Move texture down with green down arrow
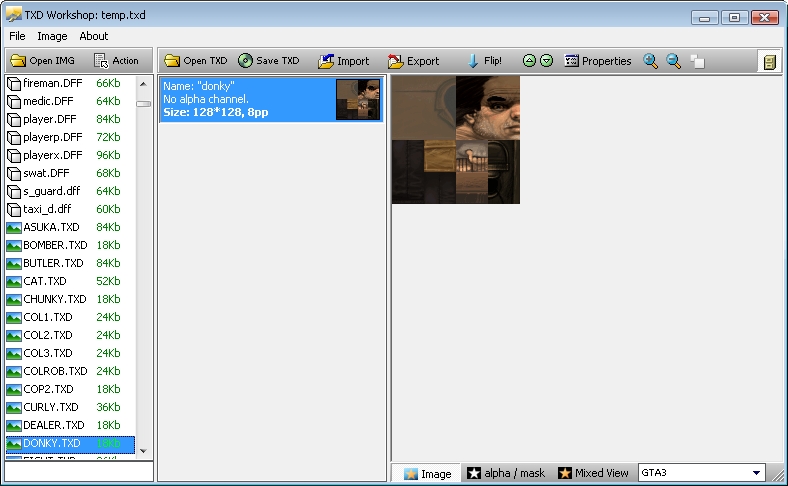This screenshot has width=788, height=486. click(546, 61)
